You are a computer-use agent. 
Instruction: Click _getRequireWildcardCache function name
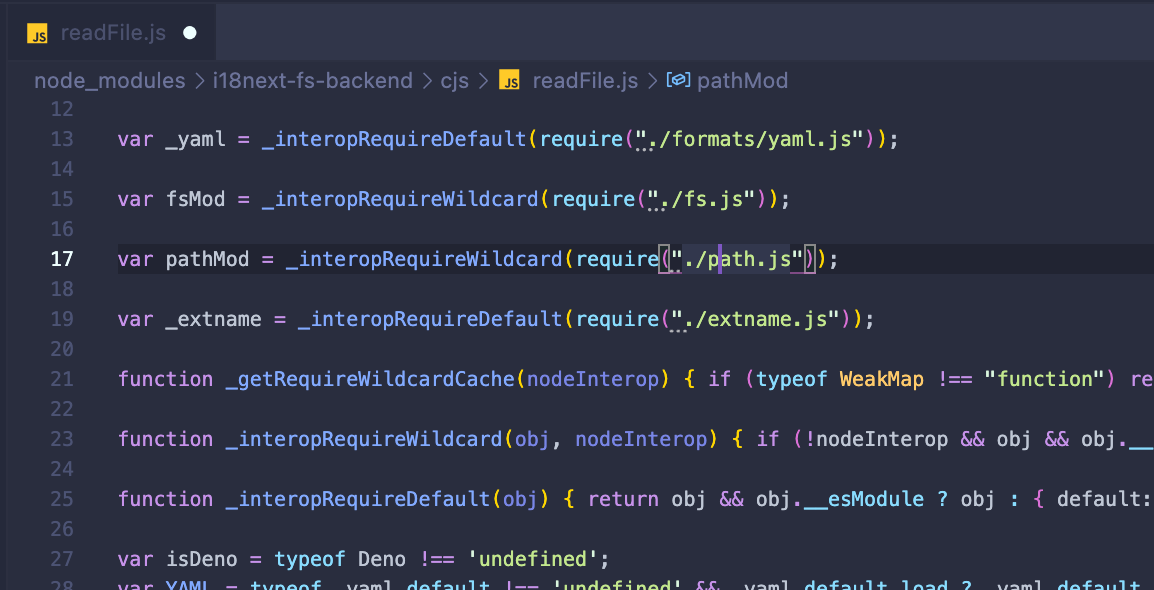pyautogui.click(x=370, y=380)
